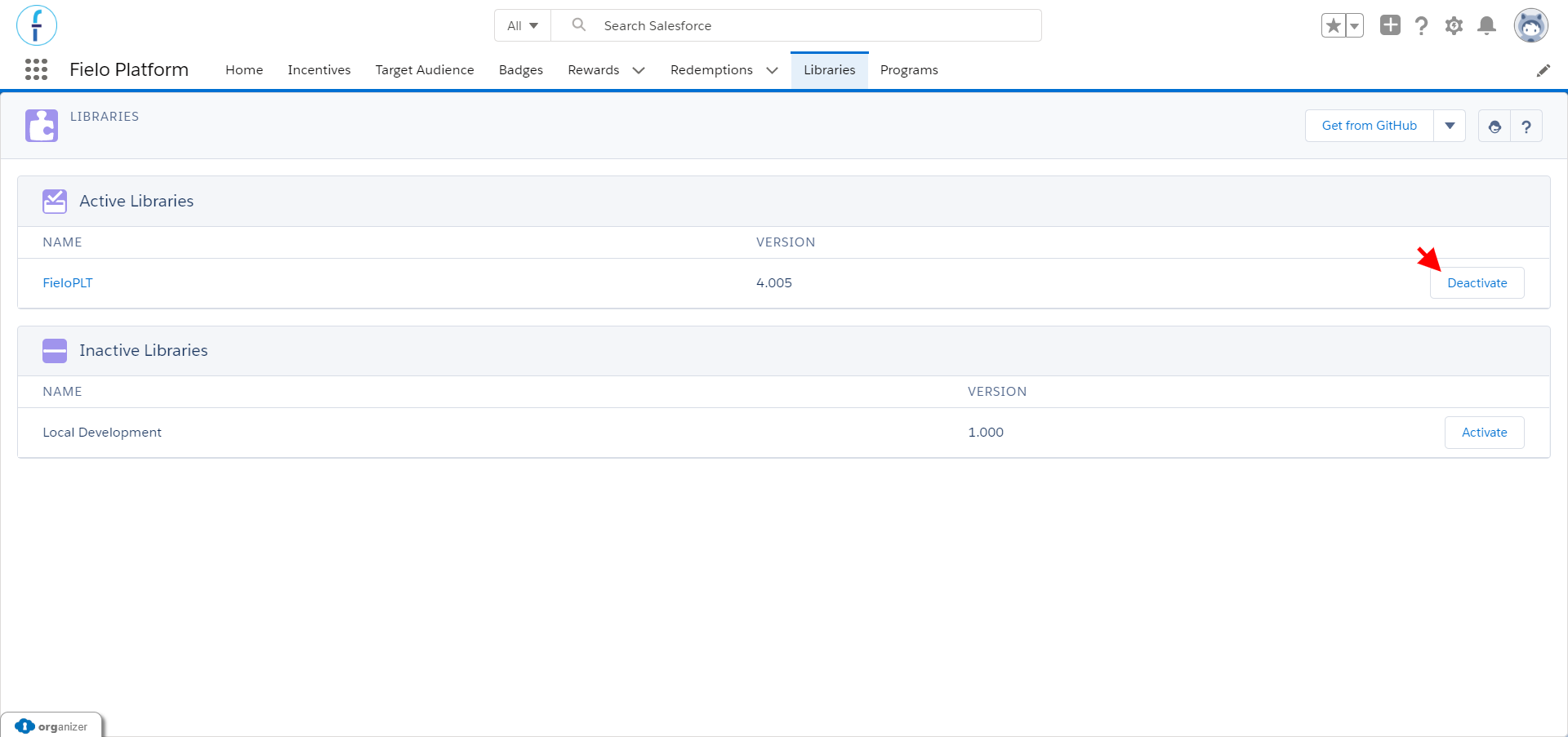Activate the Local Development library

coord(1485,433)
